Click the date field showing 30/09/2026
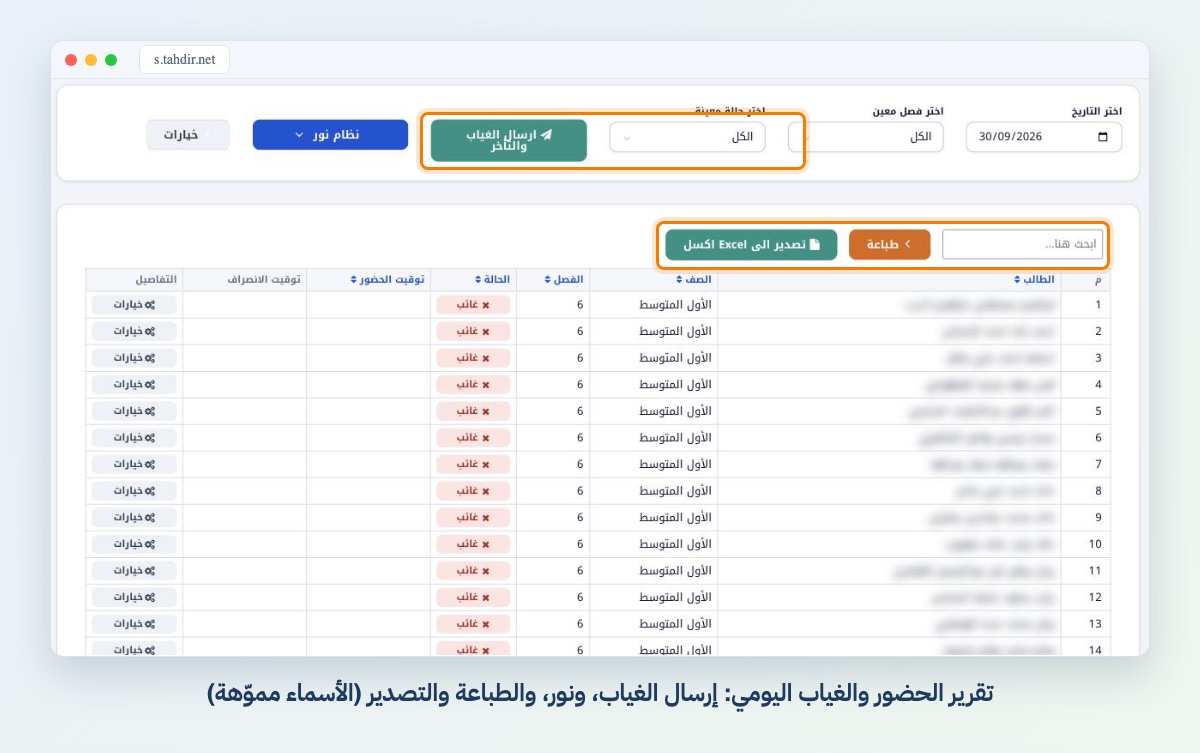Viewport: 1200px width, 753px height. (x=1044, y=137)
